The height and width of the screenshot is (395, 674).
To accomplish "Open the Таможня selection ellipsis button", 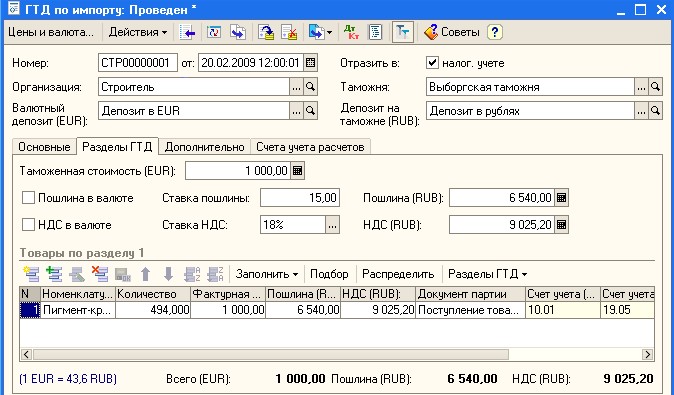I will click(x=641, y=87).
